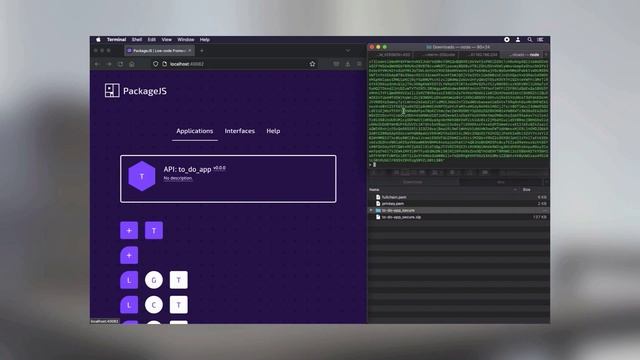The height and width of the screenshot is (360, 640).
Task: Click the purple hexagon T app icon
Action: pos(142,176)
